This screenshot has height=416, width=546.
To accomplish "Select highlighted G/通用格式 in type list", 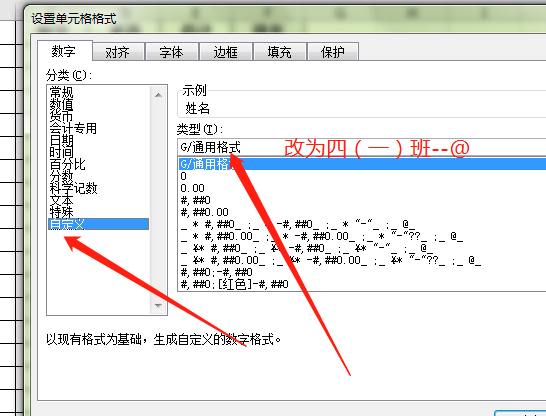I will coord(362,164).
